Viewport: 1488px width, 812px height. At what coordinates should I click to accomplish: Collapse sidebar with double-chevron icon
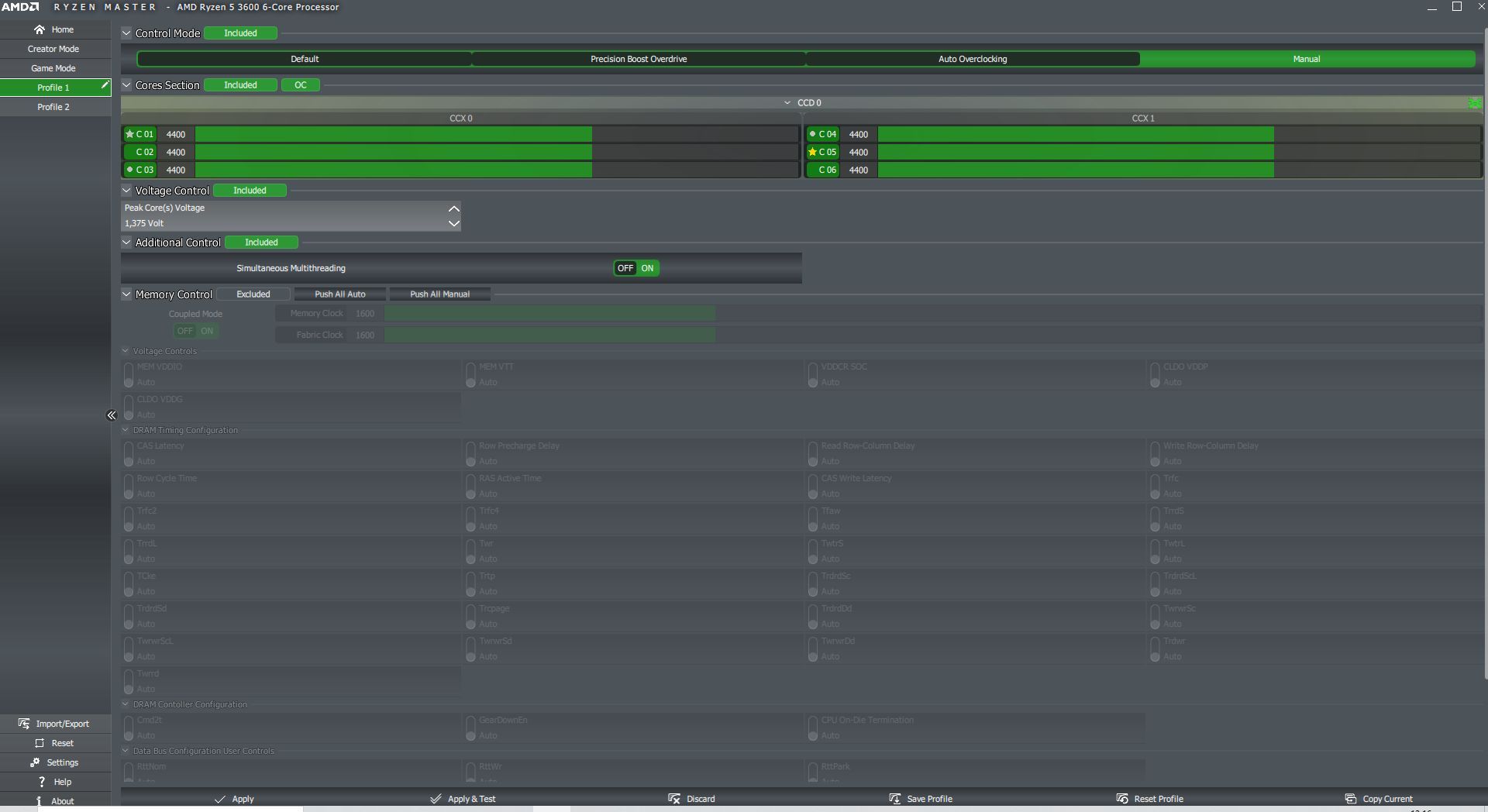(x=112, y=415)
